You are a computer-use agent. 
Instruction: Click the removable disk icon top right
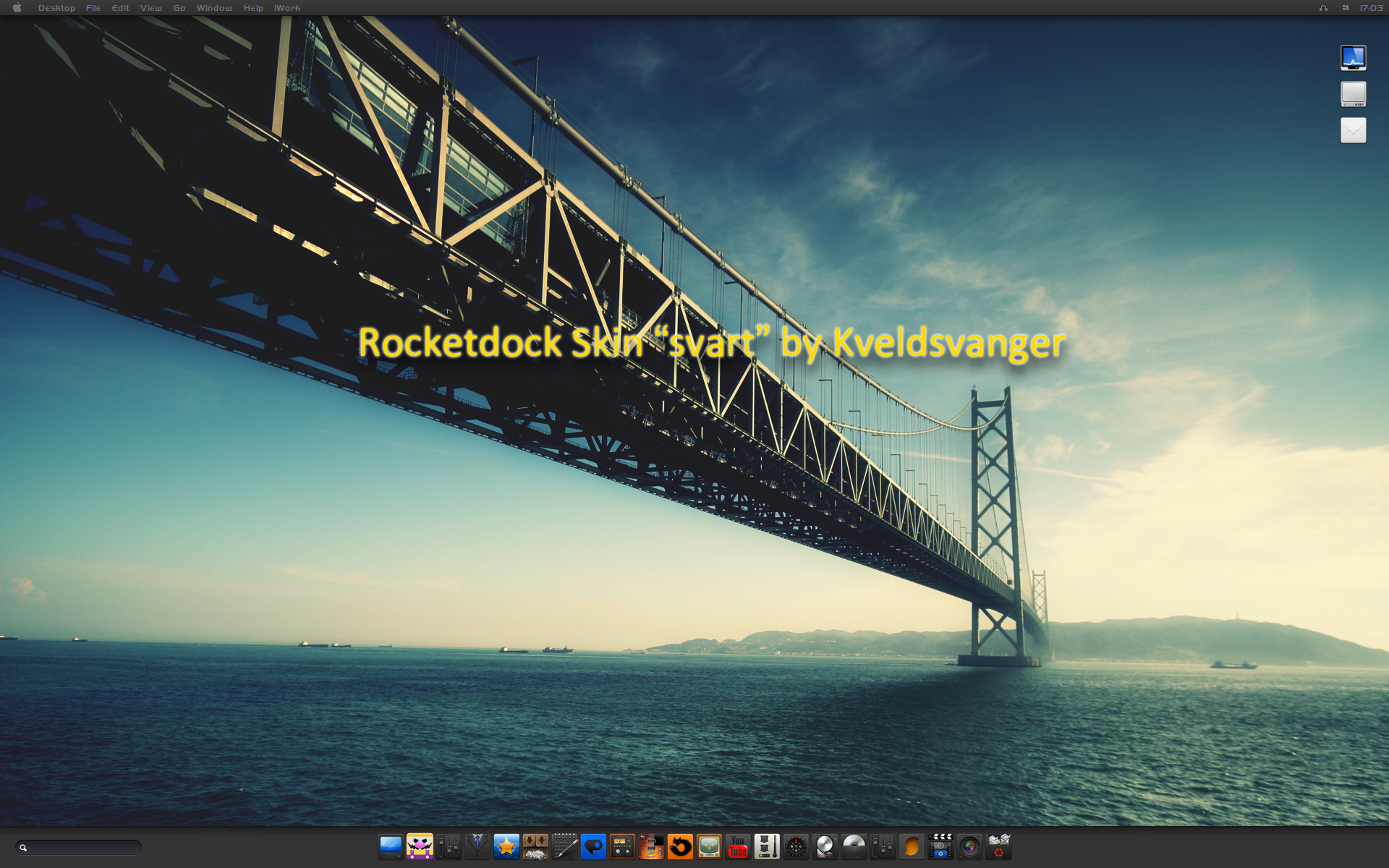[1355, 93]
